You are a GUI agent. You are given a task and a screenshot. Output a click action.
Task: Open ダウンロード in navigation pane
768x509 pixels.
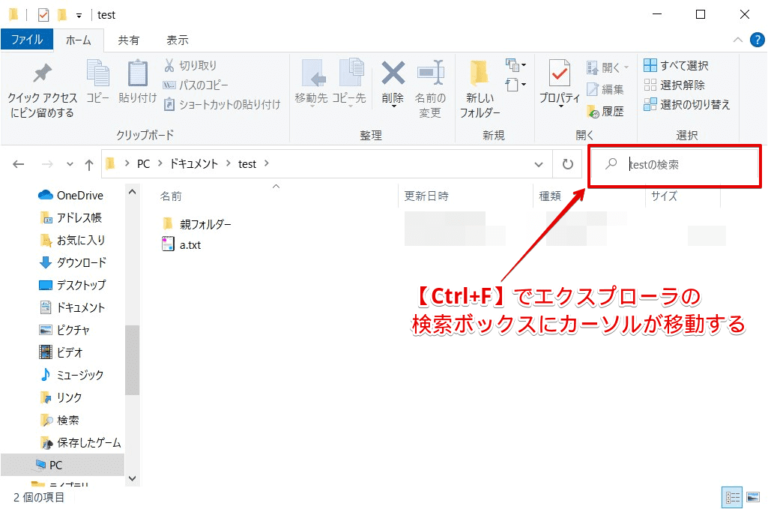72,263
